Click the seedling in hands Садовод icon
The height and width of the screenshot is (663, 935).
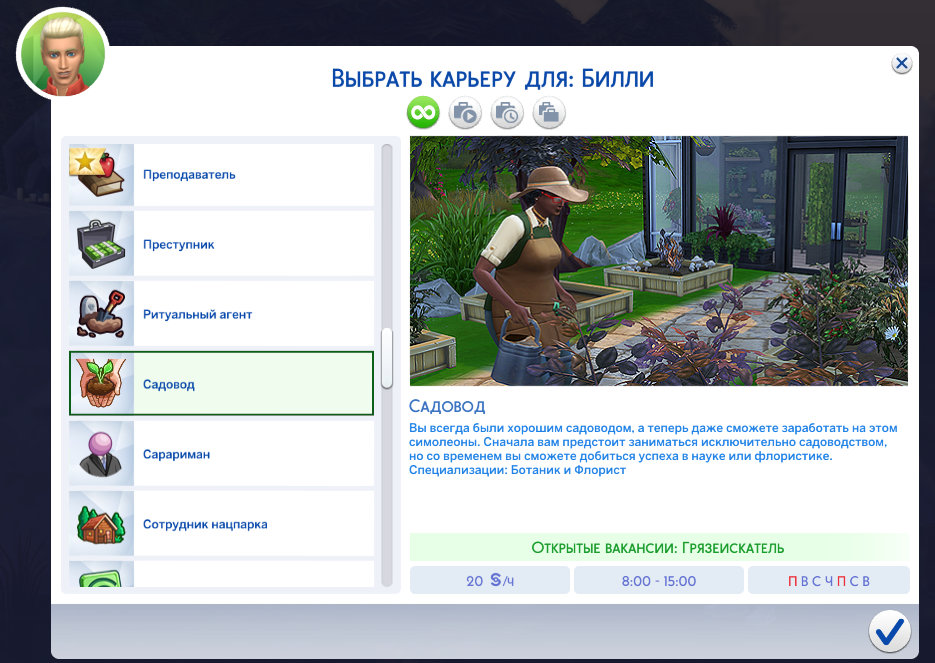click(101, 384)
